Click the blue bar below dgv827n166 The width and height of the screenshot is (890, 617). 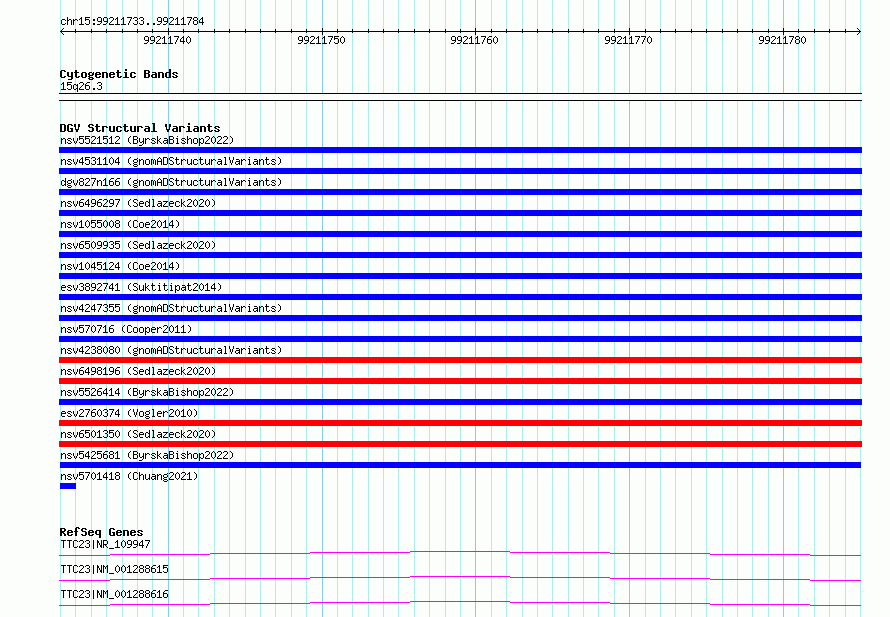460,192
